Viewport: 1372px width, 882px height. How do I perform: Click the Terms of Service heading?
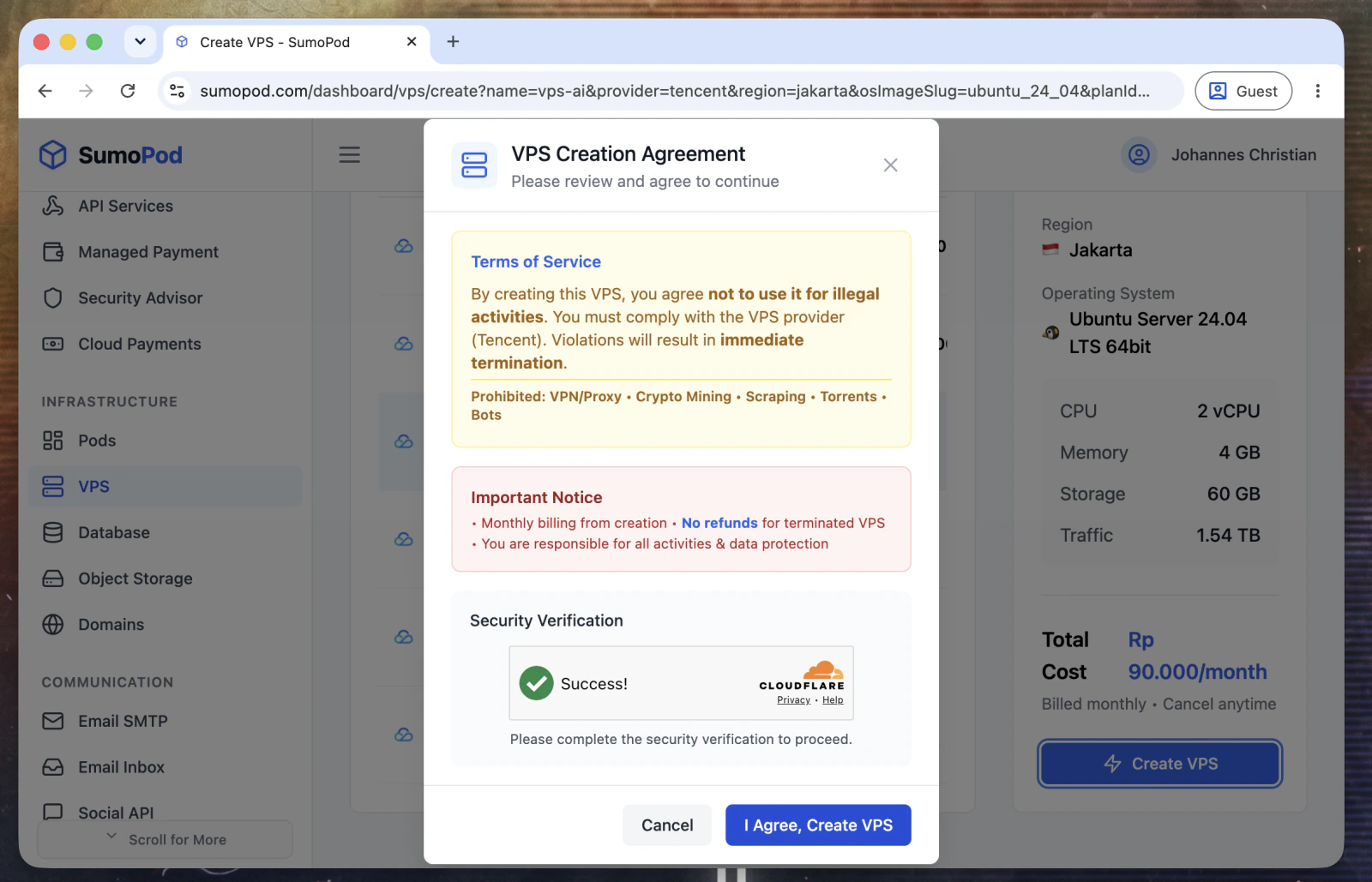(536, 261)
